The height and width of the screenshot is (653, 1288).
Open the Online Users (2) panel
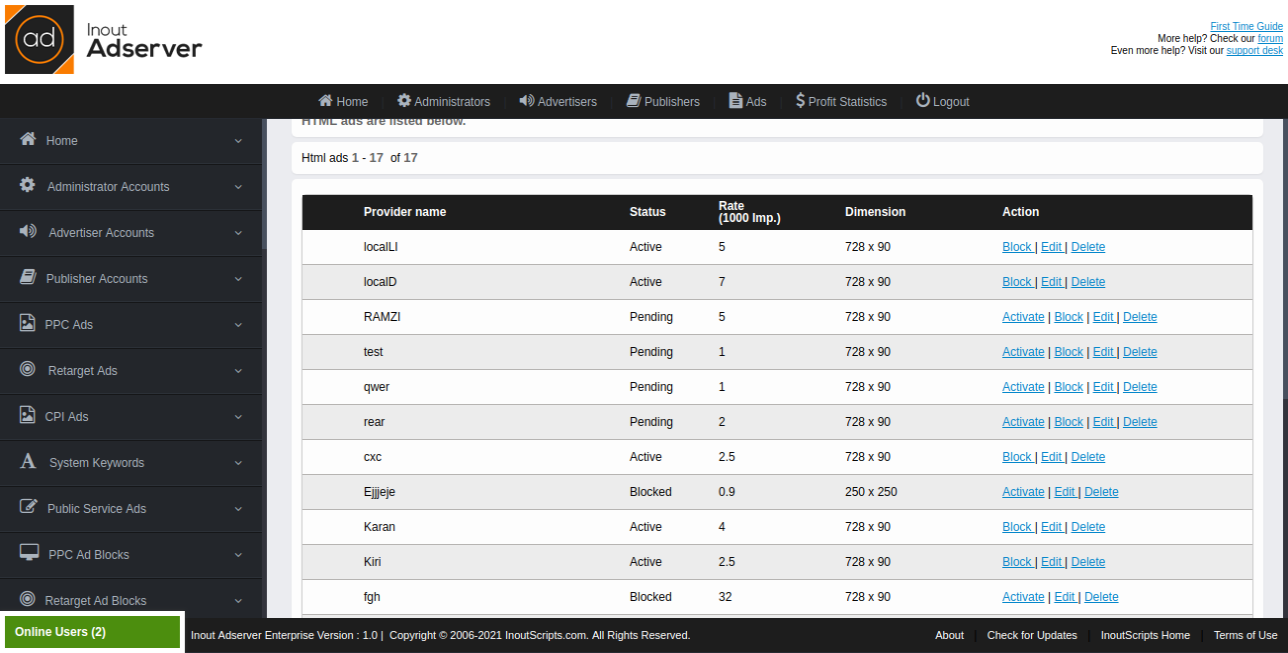click(x=92, y=632)
